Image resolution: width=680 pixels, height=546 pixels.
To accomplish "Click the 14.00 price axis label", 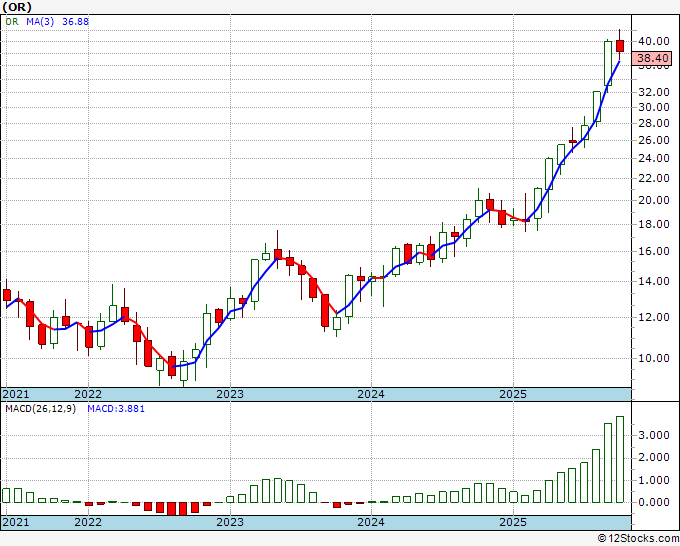I will point(653,281).
